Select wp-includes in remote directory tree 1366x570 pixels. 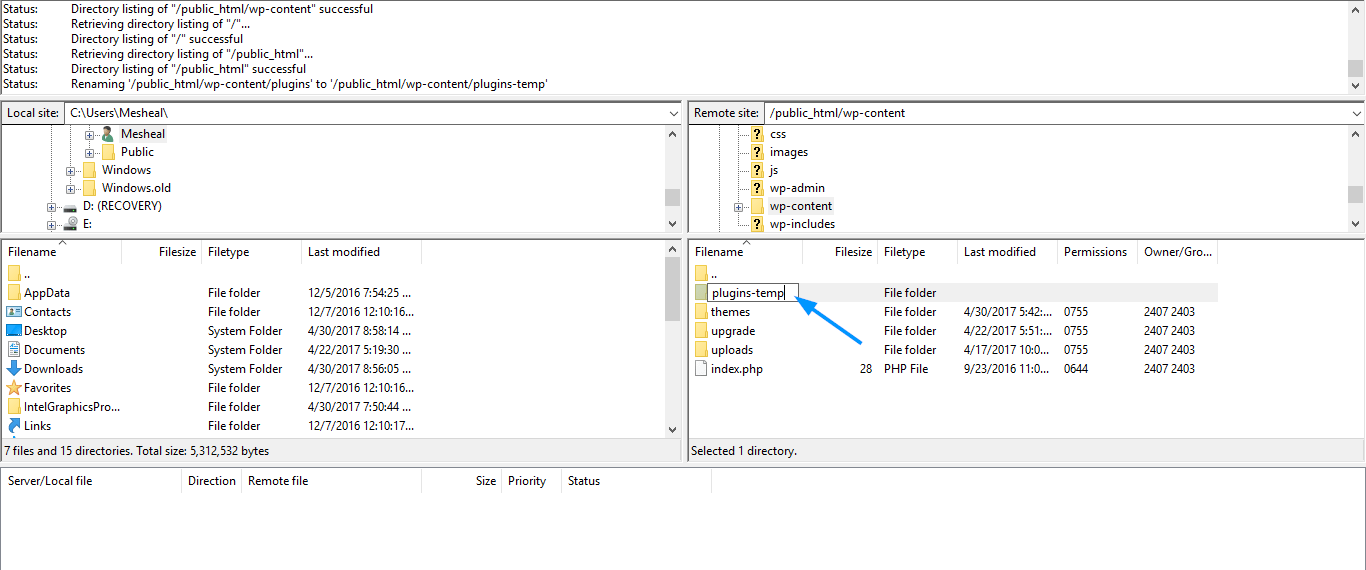pos(802,224)
